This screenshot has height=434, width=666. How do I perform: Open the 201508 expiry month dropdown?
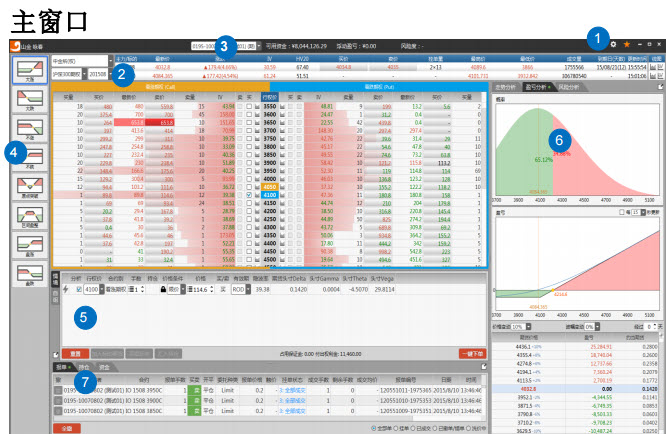coord(110,74)
